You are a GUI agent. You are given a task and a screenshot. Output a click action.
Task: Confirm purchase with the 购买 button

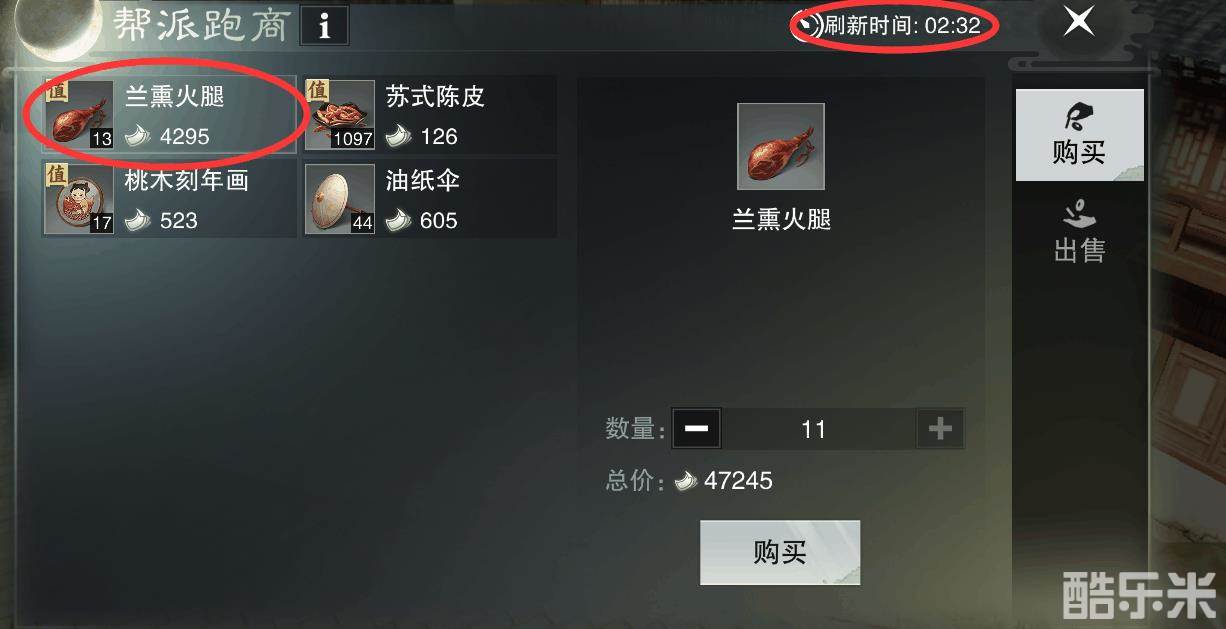pos(780,552)
